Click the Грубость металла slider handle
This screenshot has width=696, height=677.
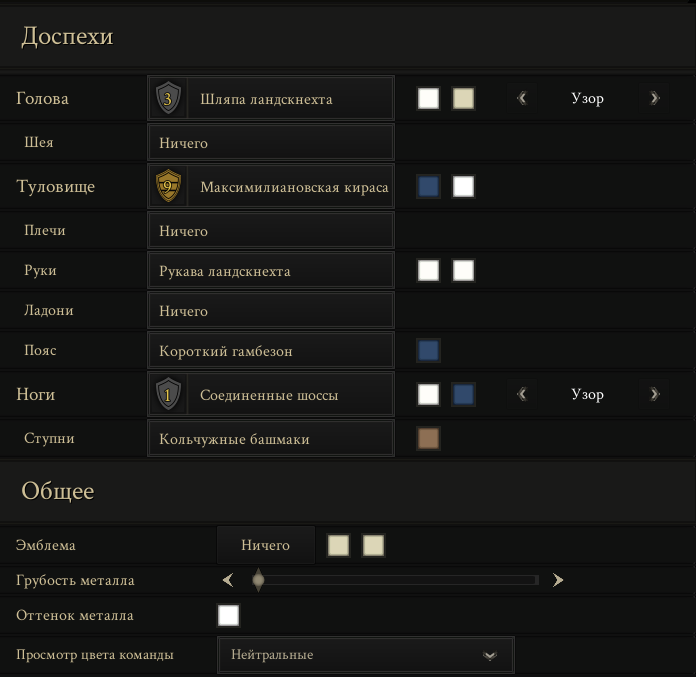258,580
